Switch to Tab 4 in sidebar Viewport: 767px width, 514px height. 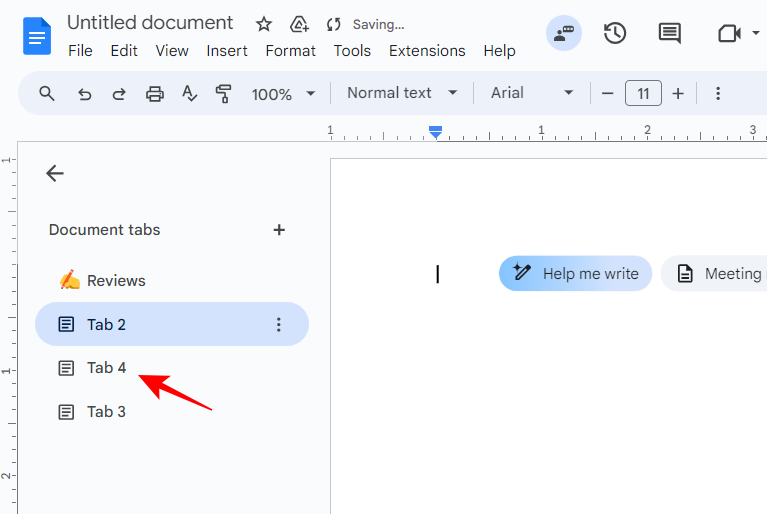[x=106, y=368]
